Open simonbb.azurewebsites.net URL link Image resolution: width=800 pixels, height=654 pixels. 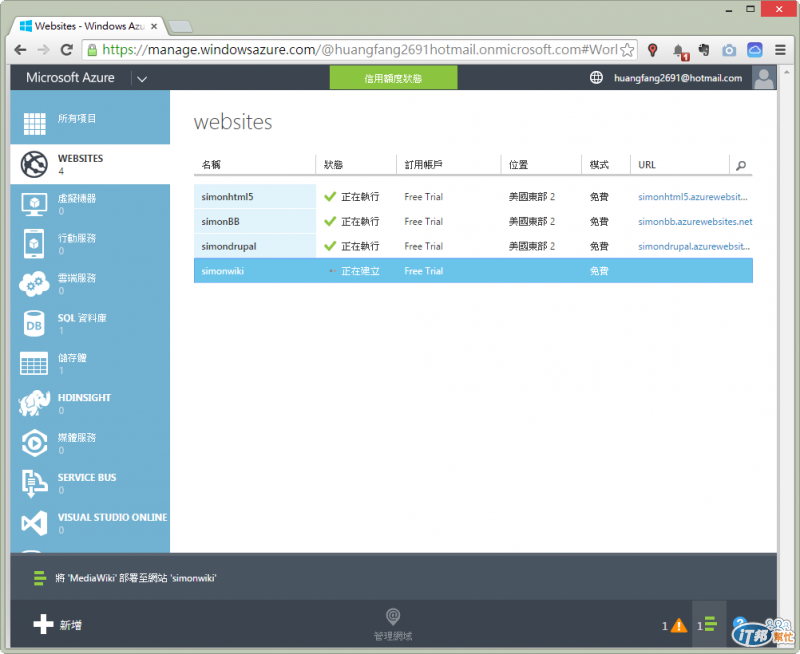pos(695,221)
